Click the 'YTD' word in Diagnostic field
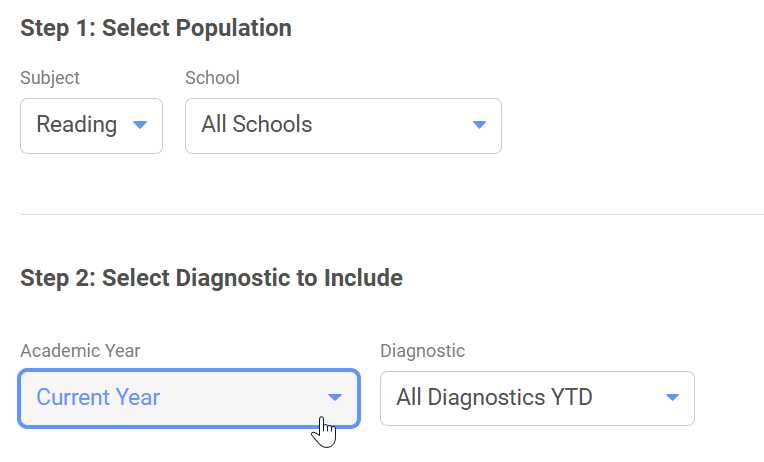764x462 pixels. coord(571,398)
